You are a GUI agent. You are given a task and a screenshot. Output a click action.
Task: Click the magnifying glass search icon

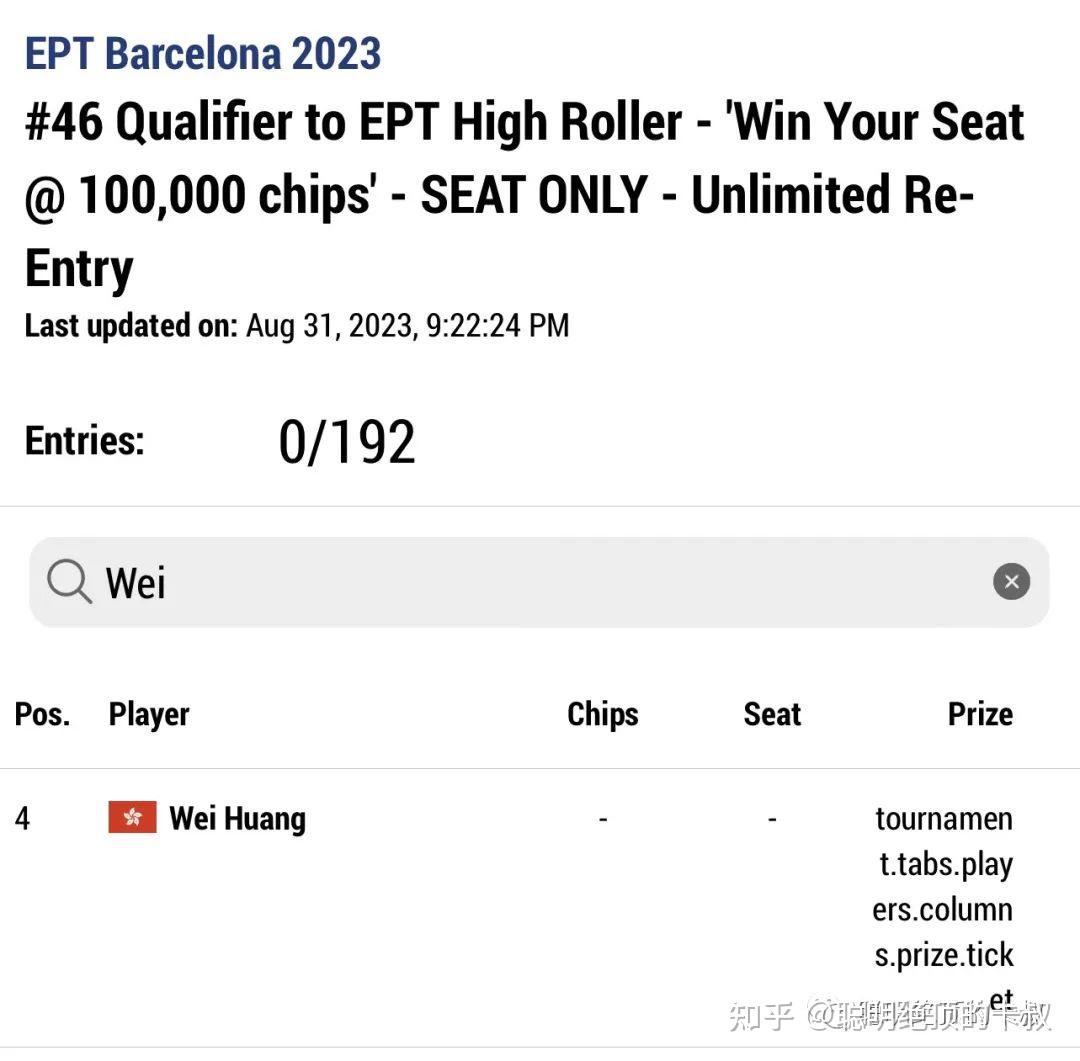(69, 581)
